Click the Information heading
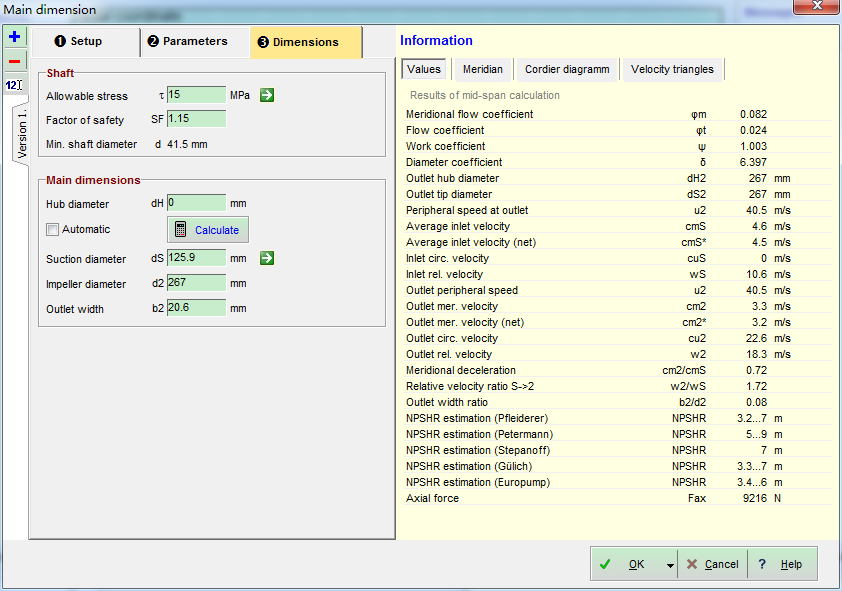Viewport: 842px width, 591px height. pyautogui.click(x=436, y=41)
